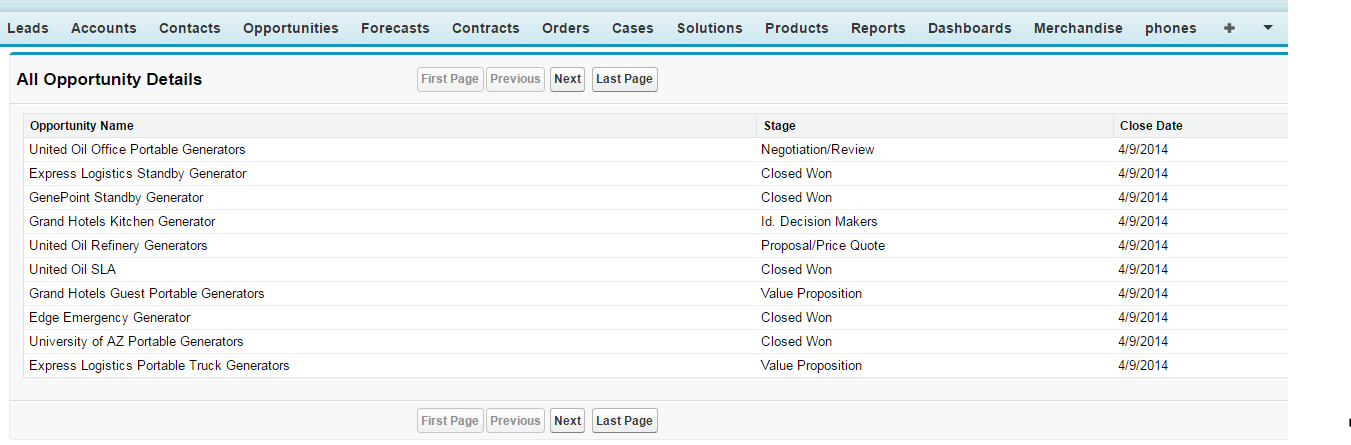1351x445 pixels.
Task: Open the Solutions tab
Action: click(x=710, y=28)
